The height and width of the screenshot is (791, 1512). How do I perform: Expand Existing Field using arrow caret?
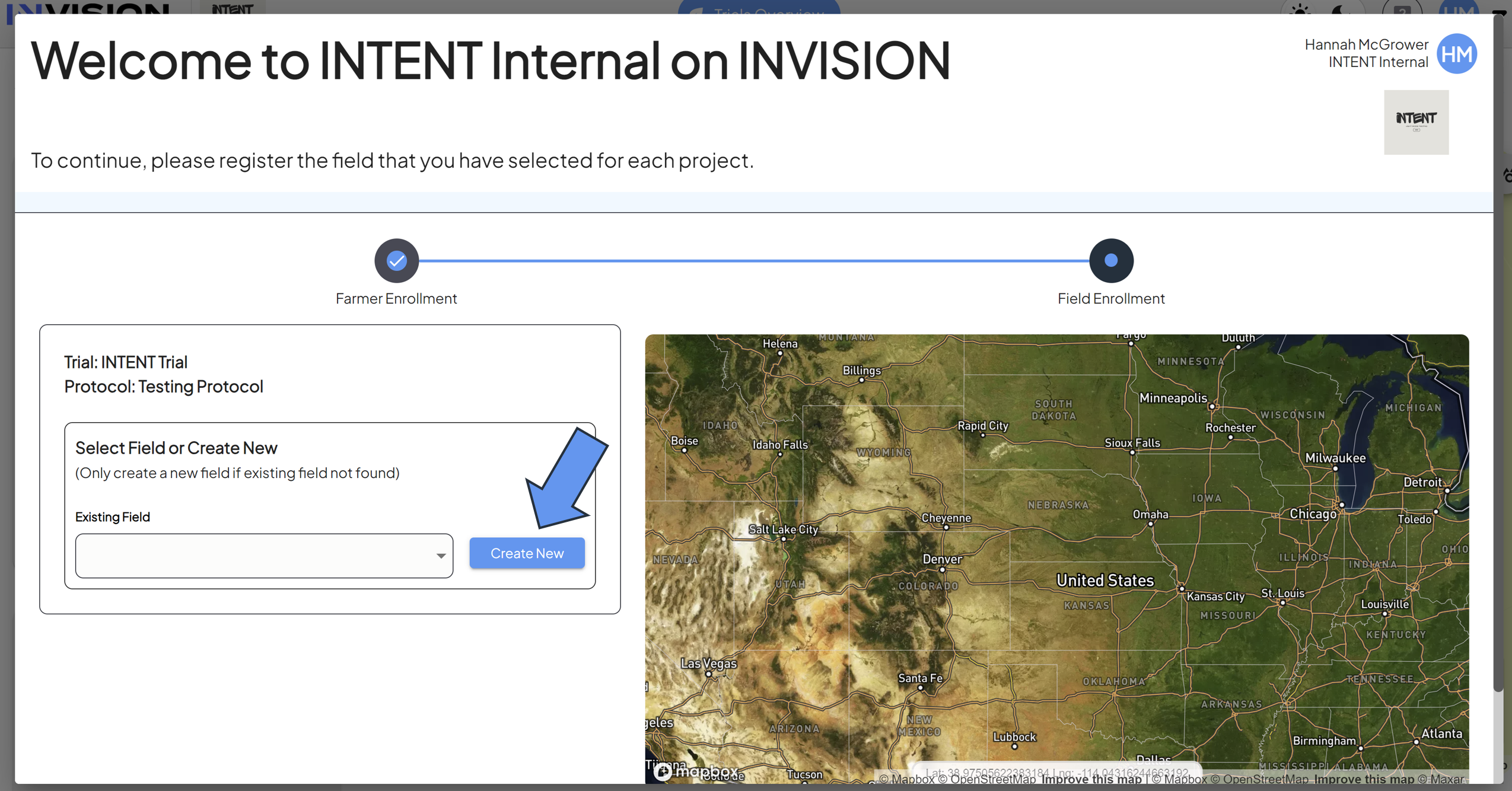pyautogui.click(x=441, y=556)
